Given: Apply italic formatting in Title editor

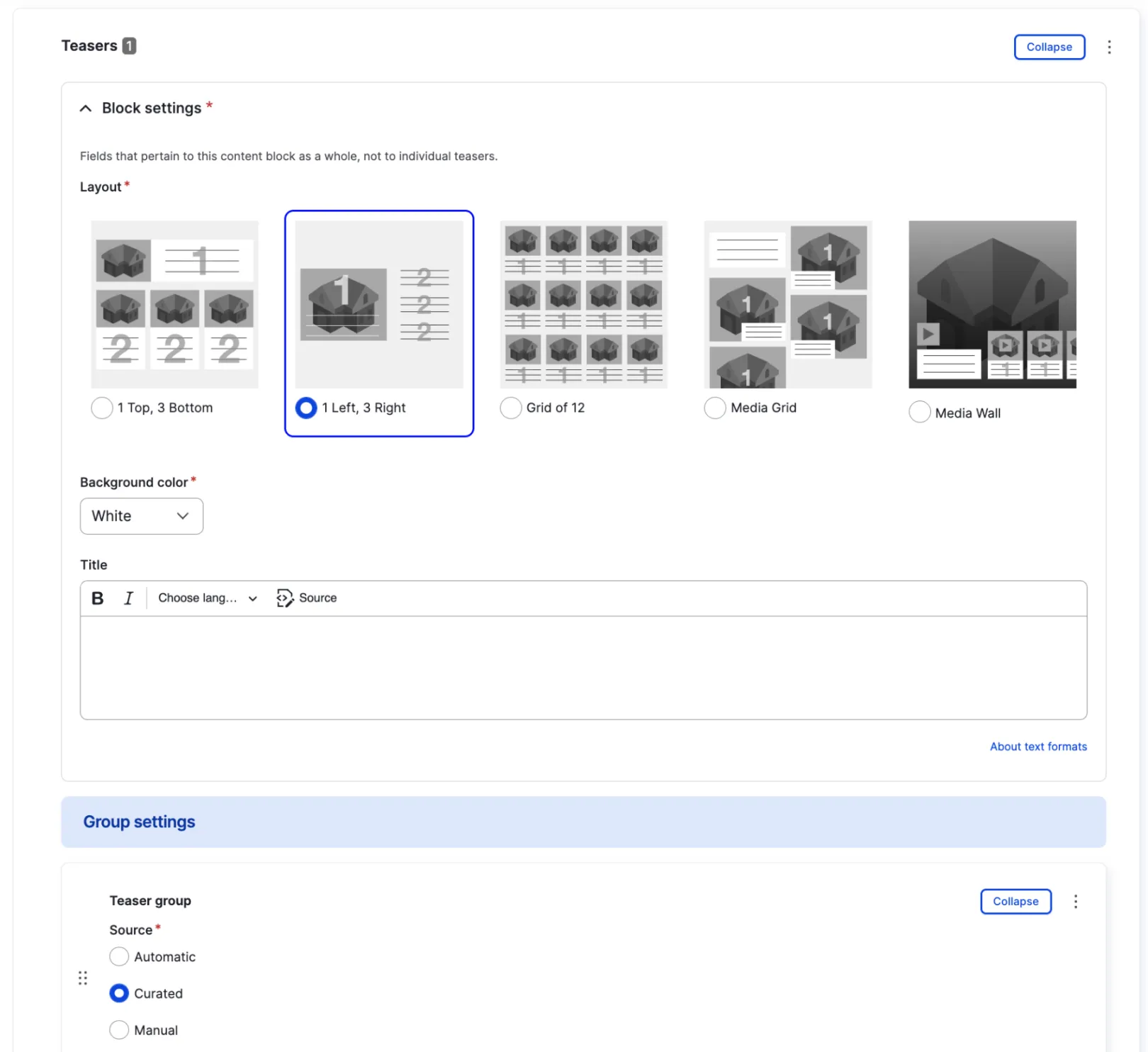Looking at the screenshot, I should pyautogui.click(x=128, y=598).
